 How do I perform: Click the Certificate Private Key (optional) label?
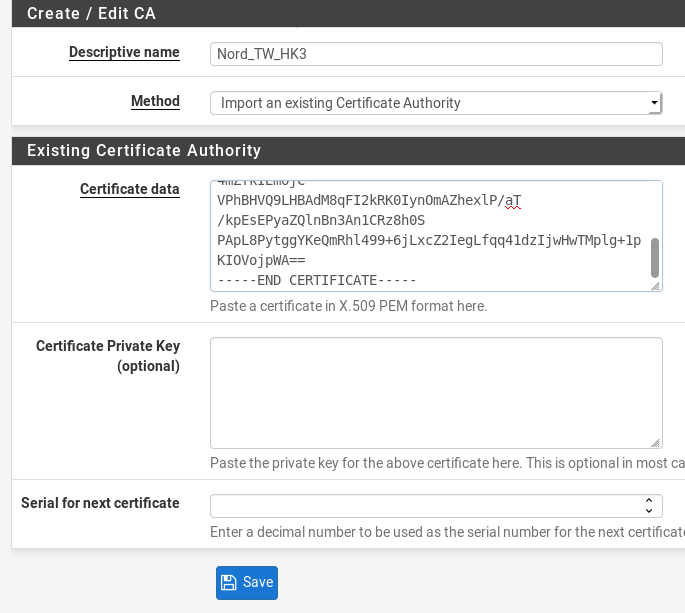[108, 356]
